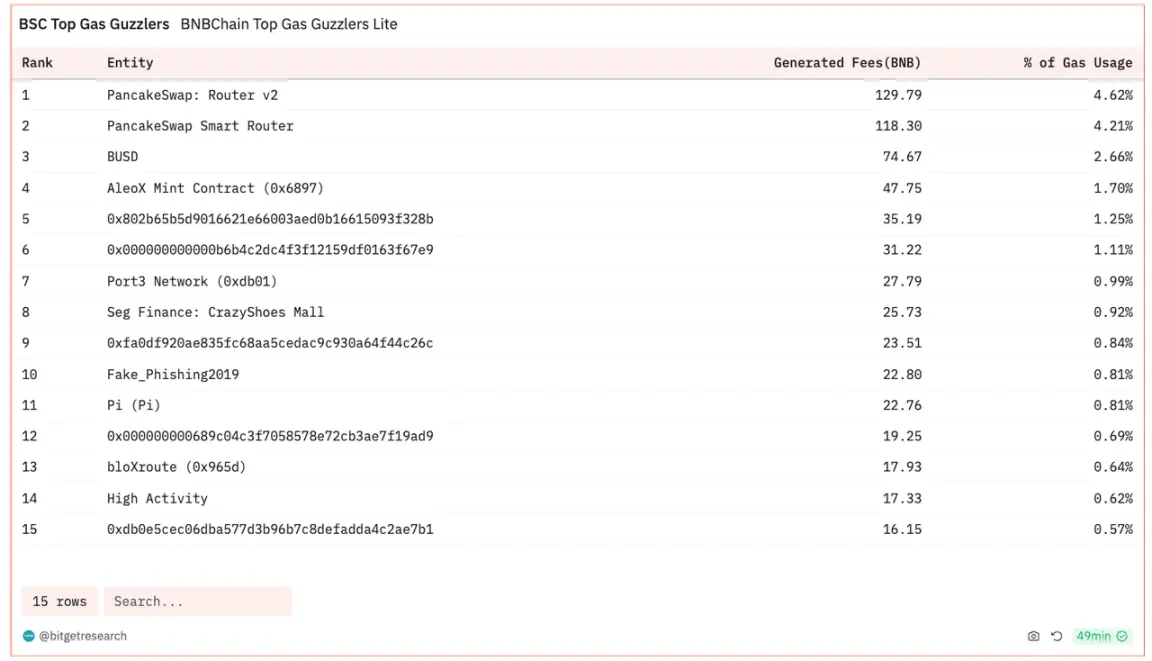1152x661 pixels.
Task: Focus the table Search field
Action: pyautogui.click(x=198, y=601)
